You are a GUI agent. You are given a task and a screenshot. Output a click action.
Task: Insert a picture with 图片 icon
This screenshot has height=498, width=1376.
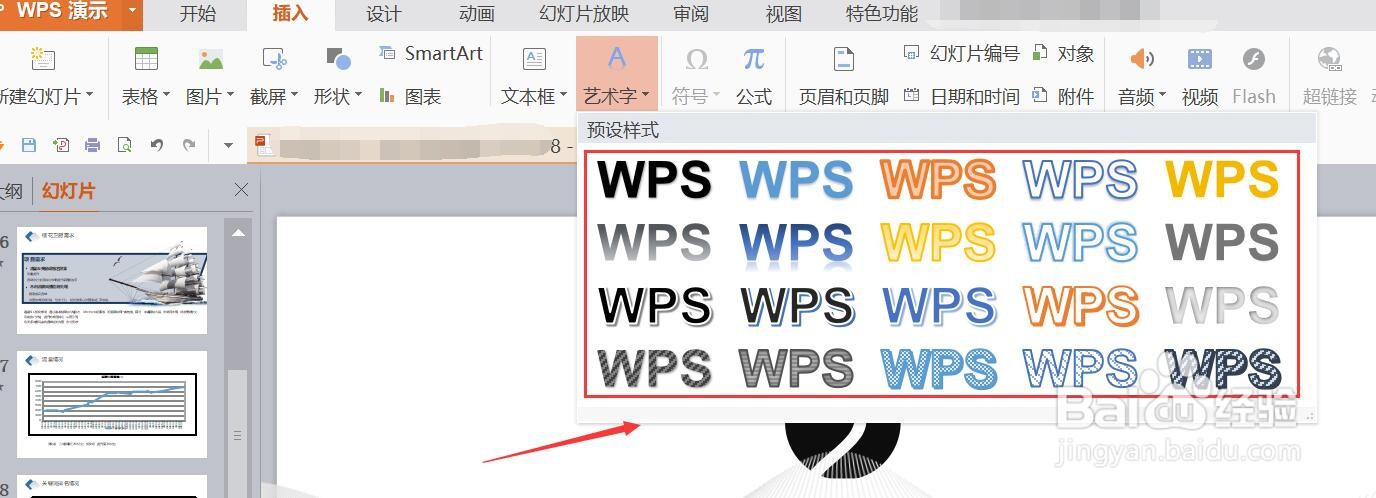pyautogui.click(x=210, y=59)
